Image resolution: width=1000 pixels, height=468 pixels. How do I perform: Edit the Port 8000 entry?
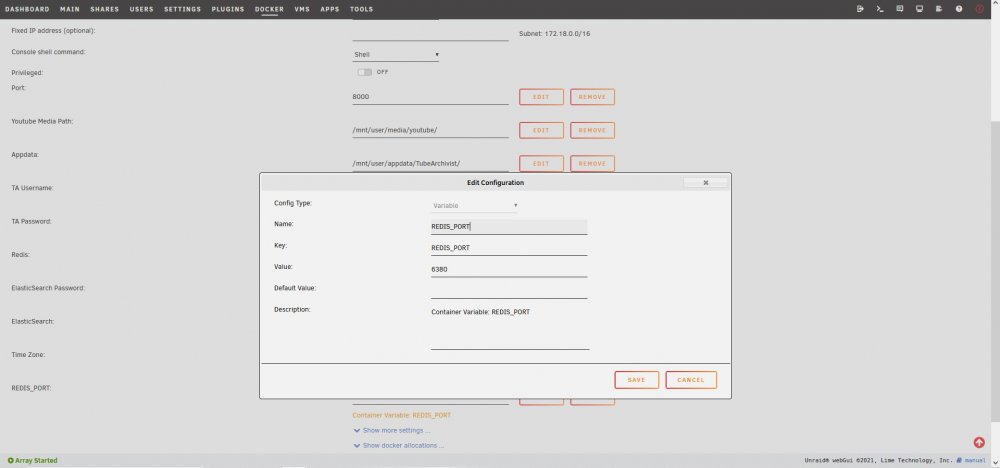click(x=541, y=97)
